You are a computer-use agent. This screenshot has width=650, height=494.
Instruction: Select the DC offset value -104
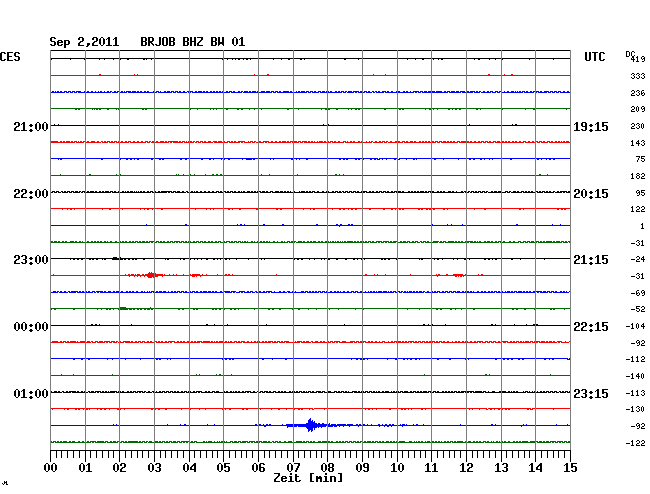click(635, 326)
